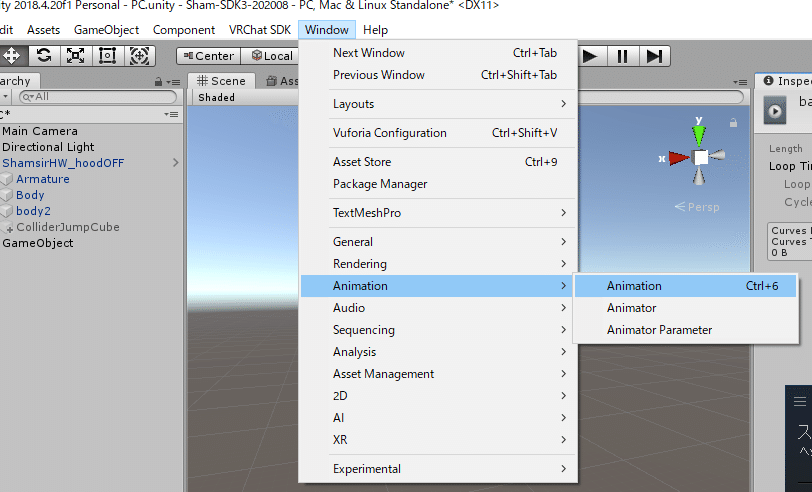
Task: Open the Package Manager
Action: pos(438,184)
